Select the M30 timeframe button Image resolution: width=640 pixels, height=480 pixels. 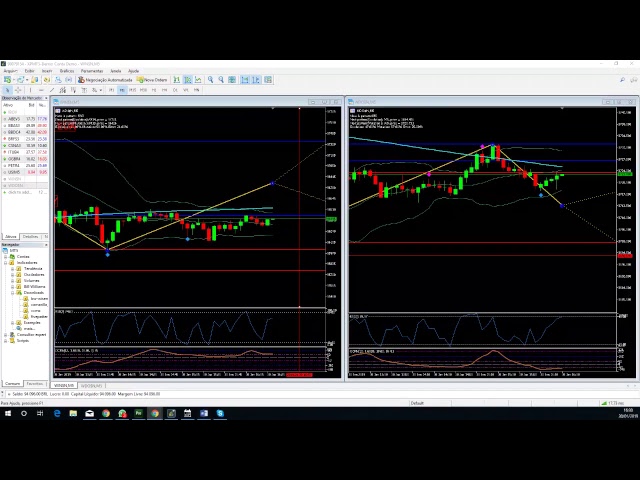pos(143,90)
